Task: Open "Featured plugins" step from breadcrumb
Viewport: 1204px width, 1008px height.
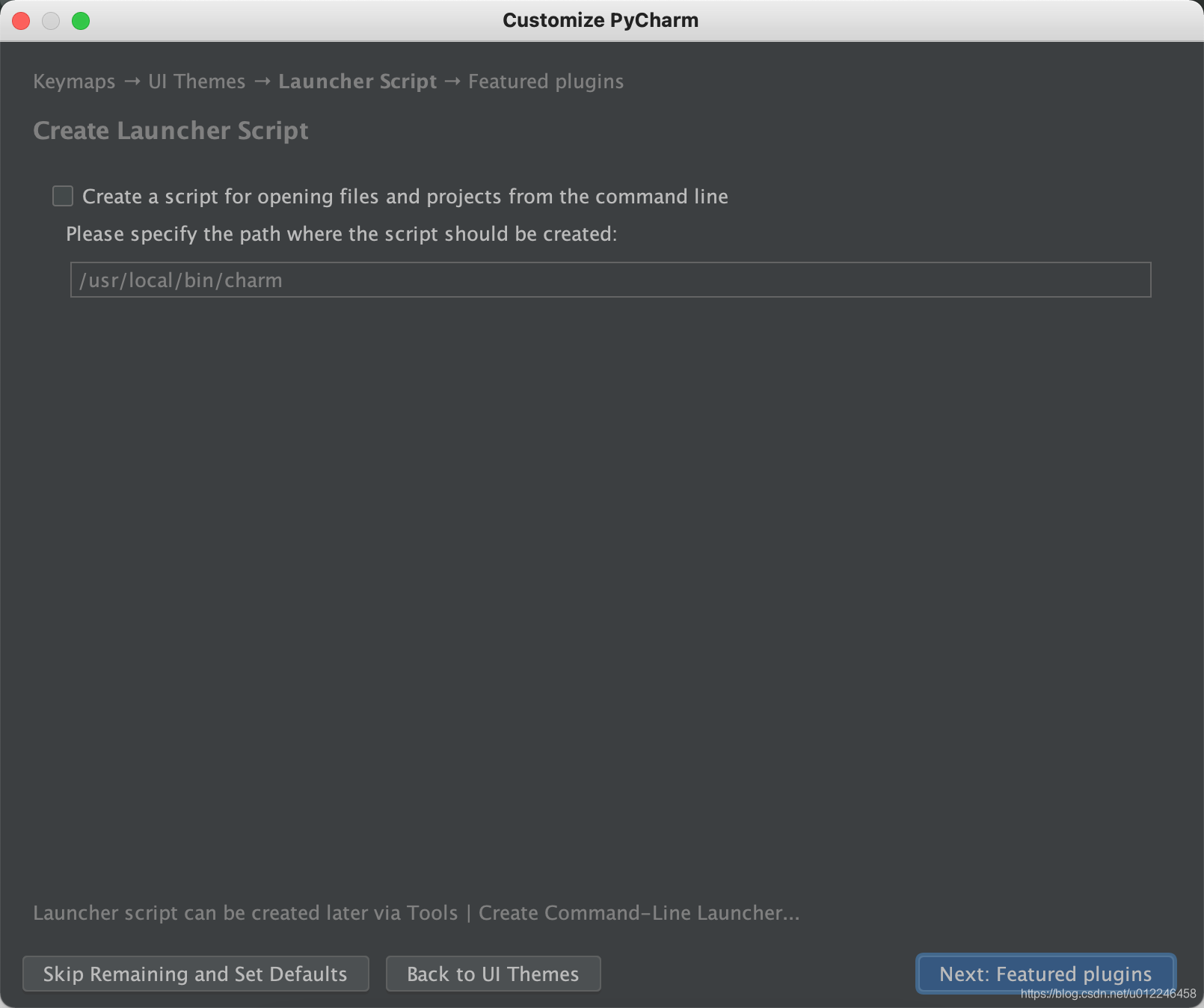Action: 545,82
